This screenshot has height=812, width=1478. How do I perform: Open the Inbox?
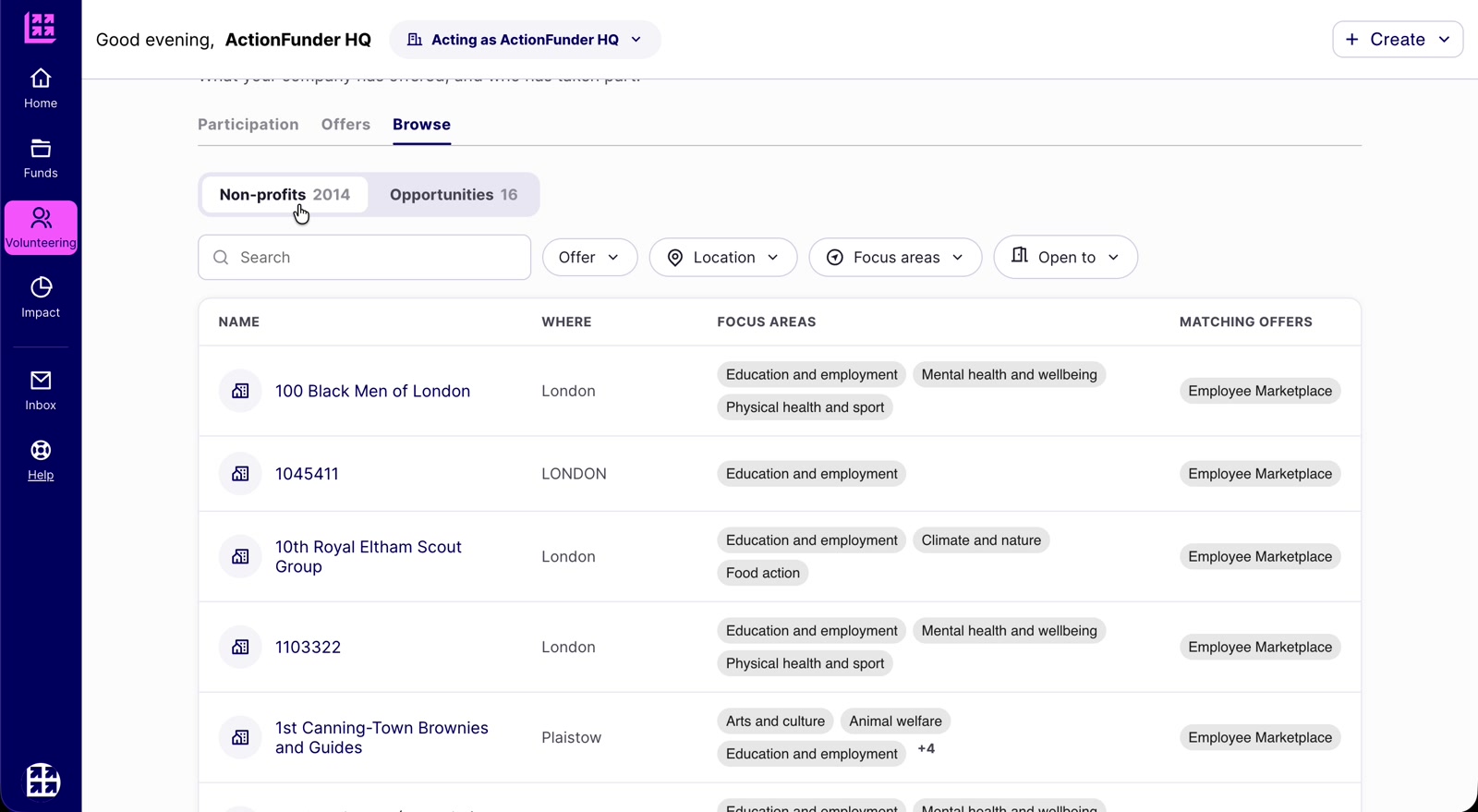[x=41, y=391]
